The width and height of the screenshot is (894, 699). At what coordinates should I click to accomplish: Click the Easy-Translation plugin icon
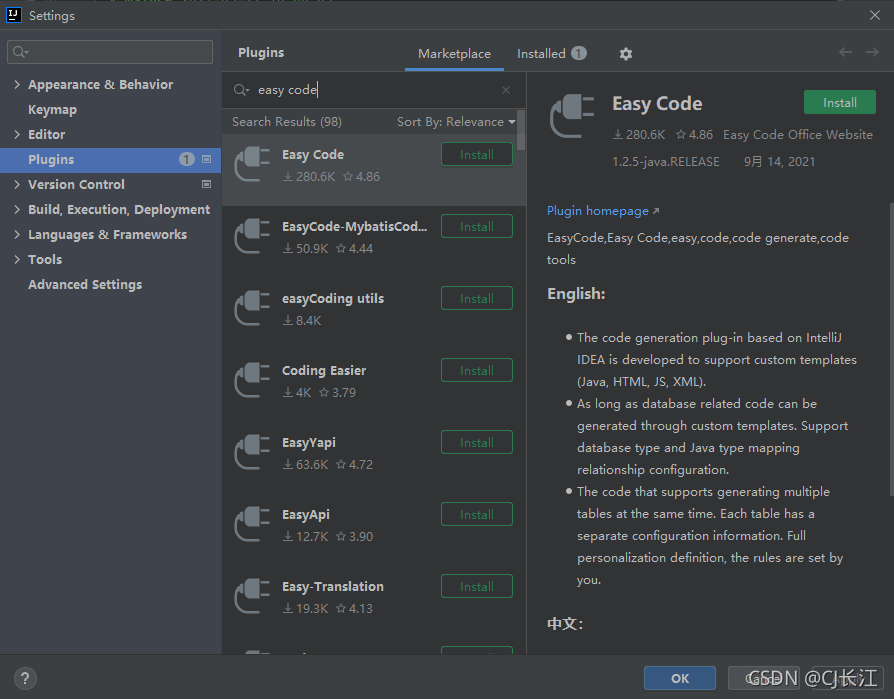click(x=252, y=596)
